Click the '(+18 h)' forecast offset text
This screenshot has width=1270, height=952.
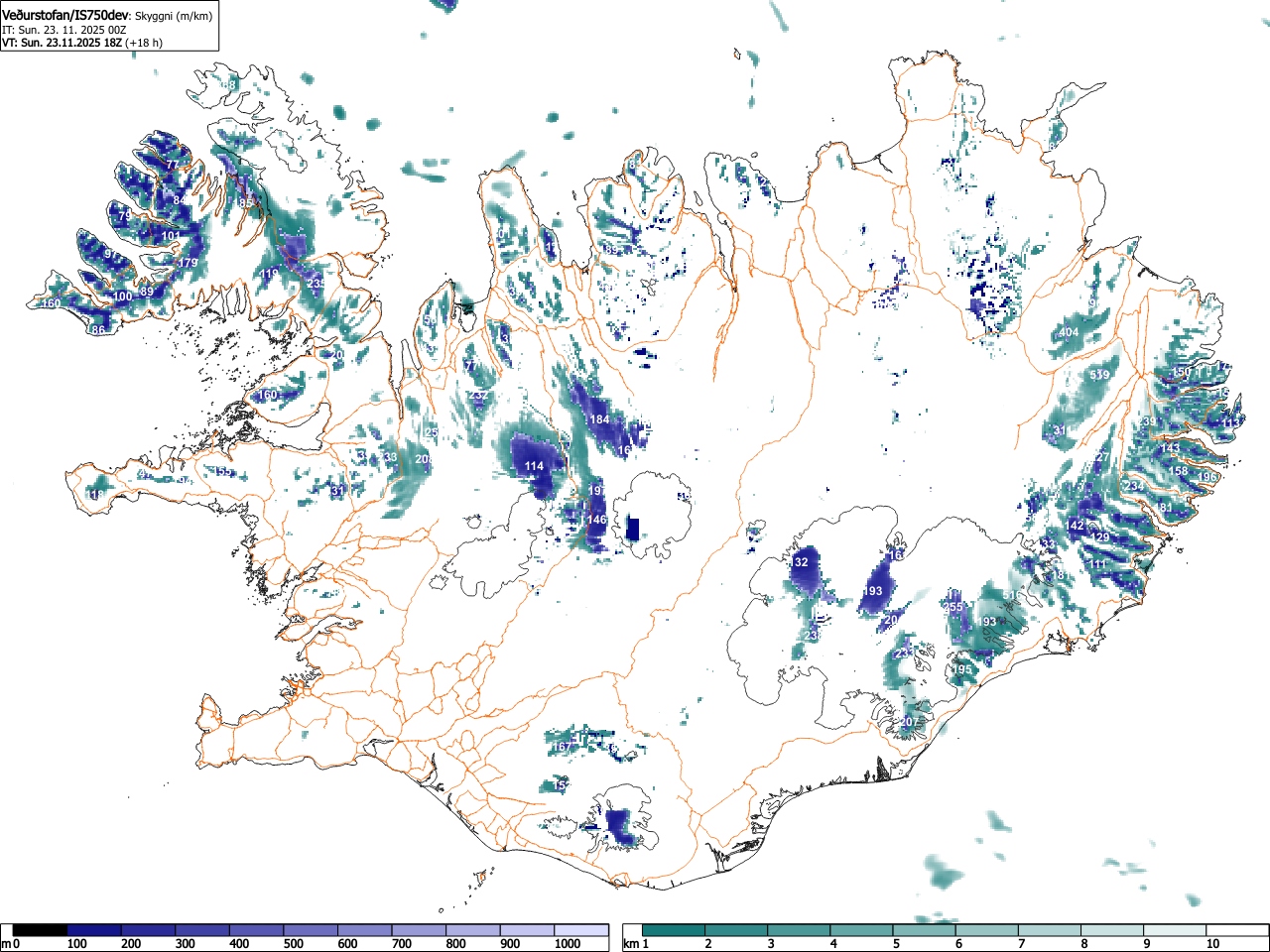pos(144,43)
